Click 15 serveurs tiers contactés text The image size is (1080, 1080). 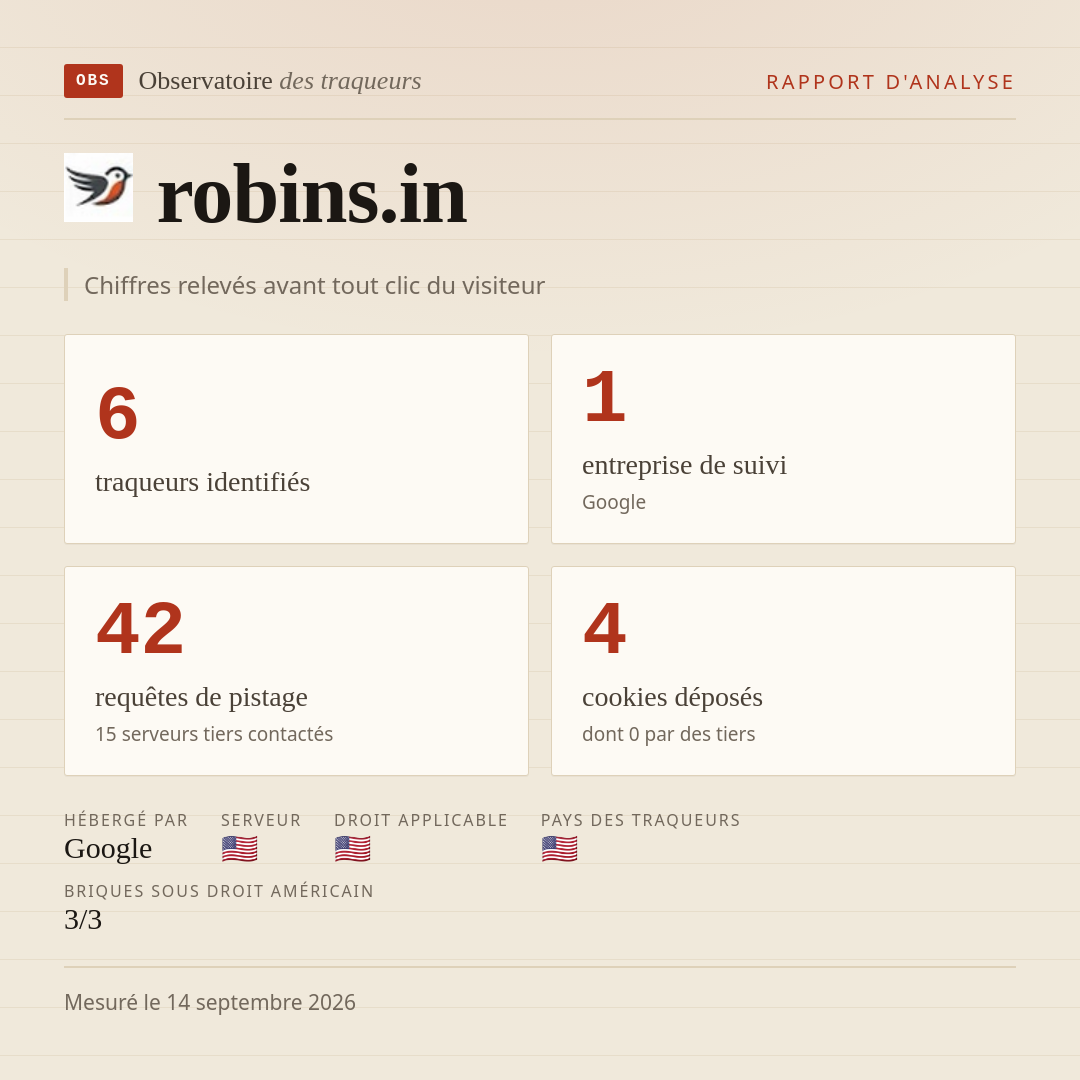point(214,734)
